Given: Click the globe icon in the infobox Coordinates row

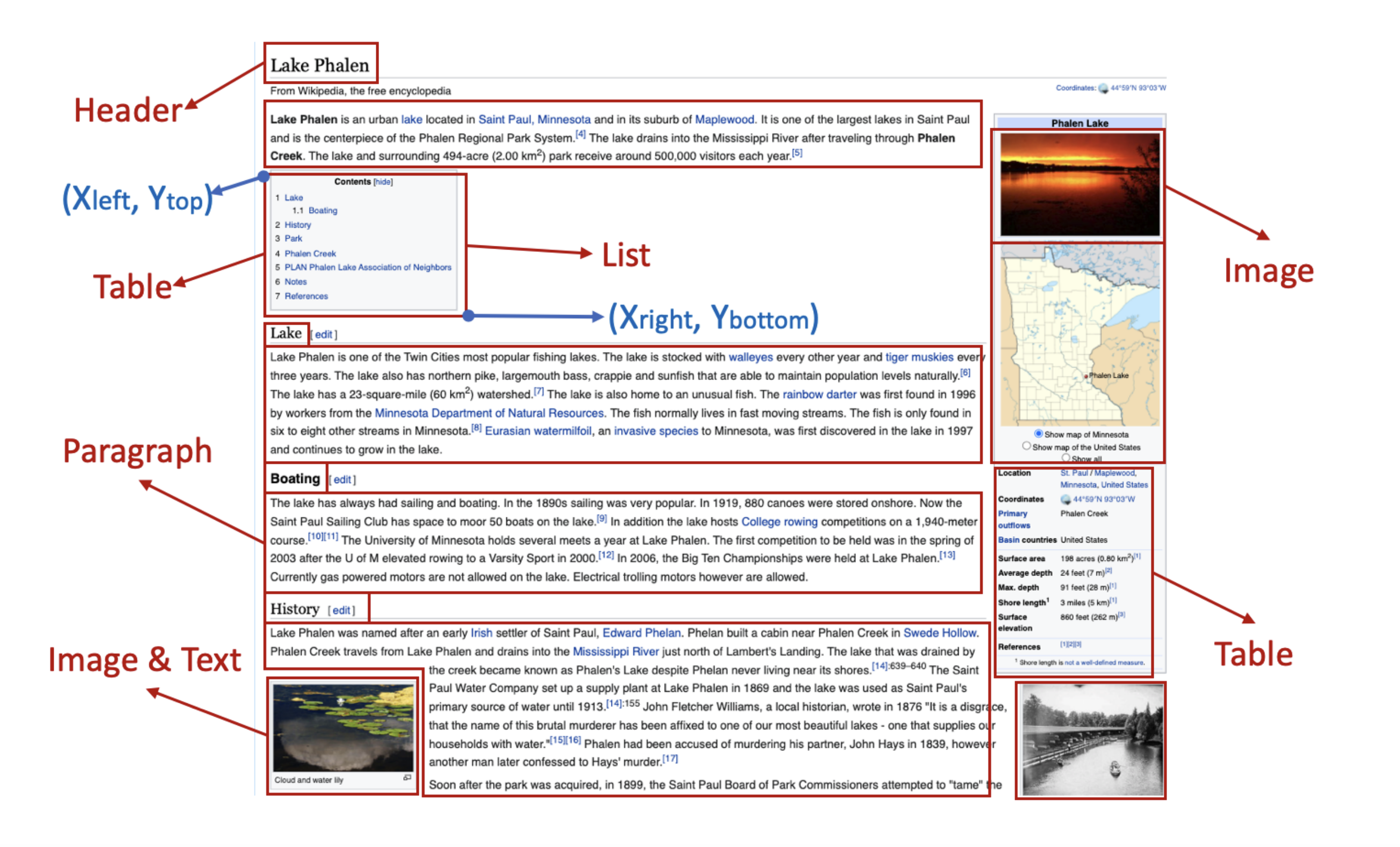Looking at the screenshot, I should click(x=1066, y=499).
